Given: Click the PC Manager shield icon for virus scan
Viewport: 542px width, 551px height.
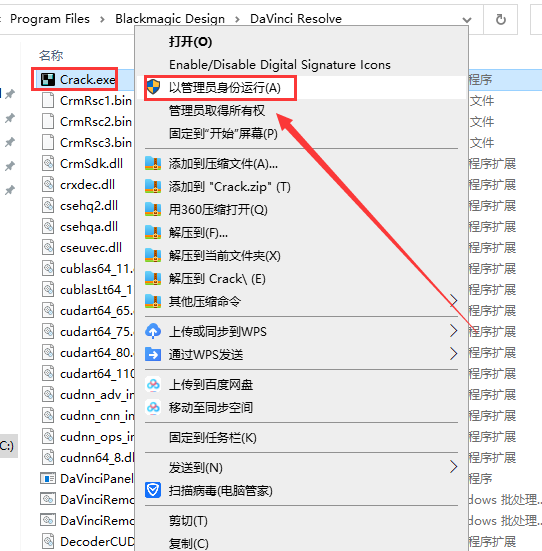Looking at the screenshot, I should pyautogui.click(x=153, y=490).
